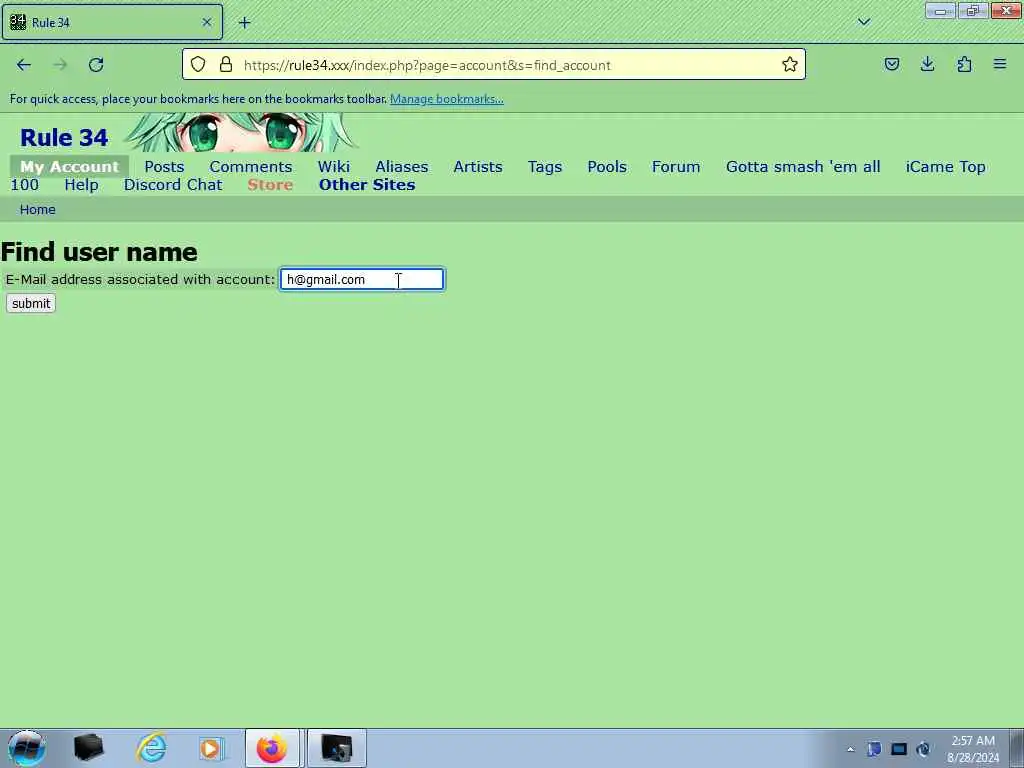This screenshot has width=1024, height=768.
Task: Open the Windows Start orb
Action: (27, 748)
